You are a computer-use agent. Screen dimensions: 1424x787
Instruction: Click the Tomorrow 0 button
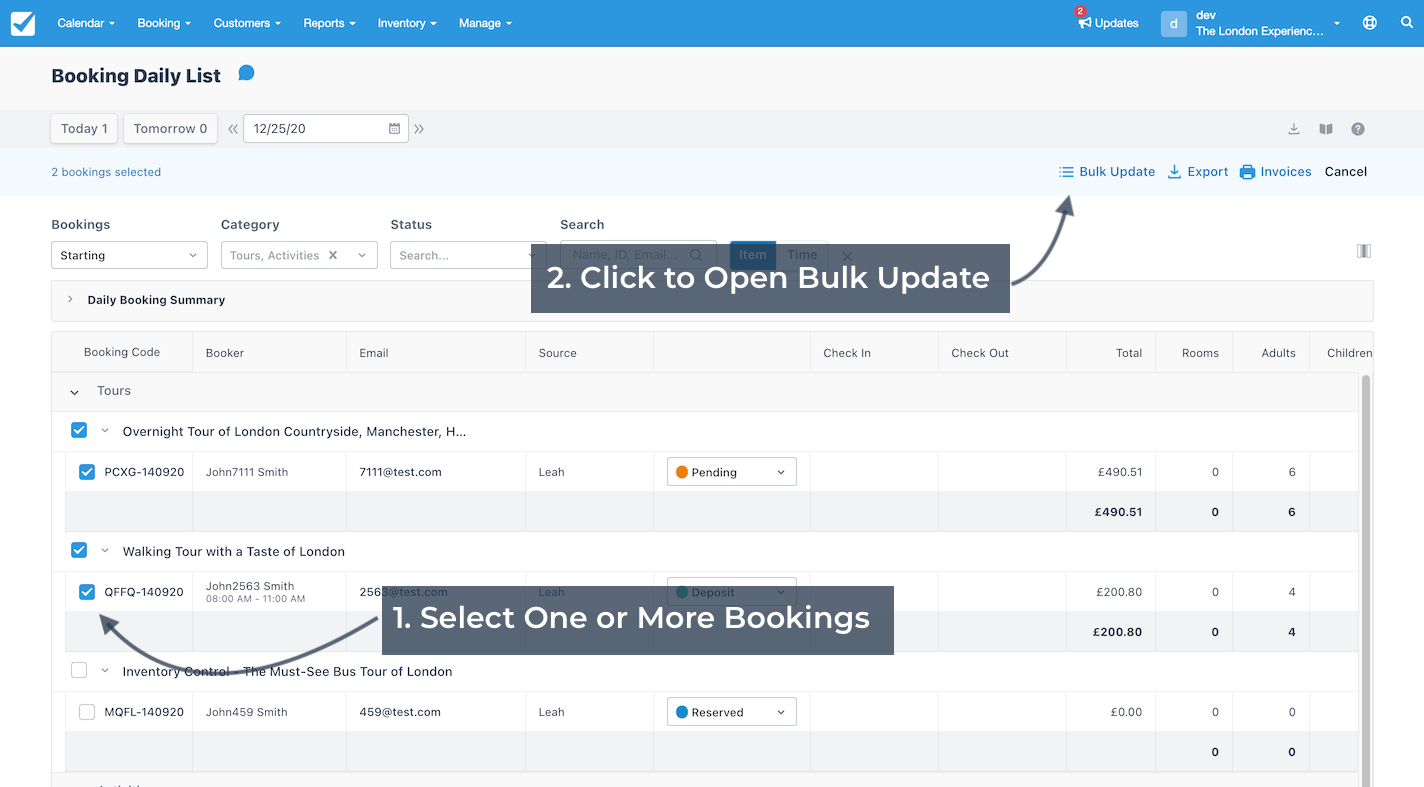pos(170,129)
